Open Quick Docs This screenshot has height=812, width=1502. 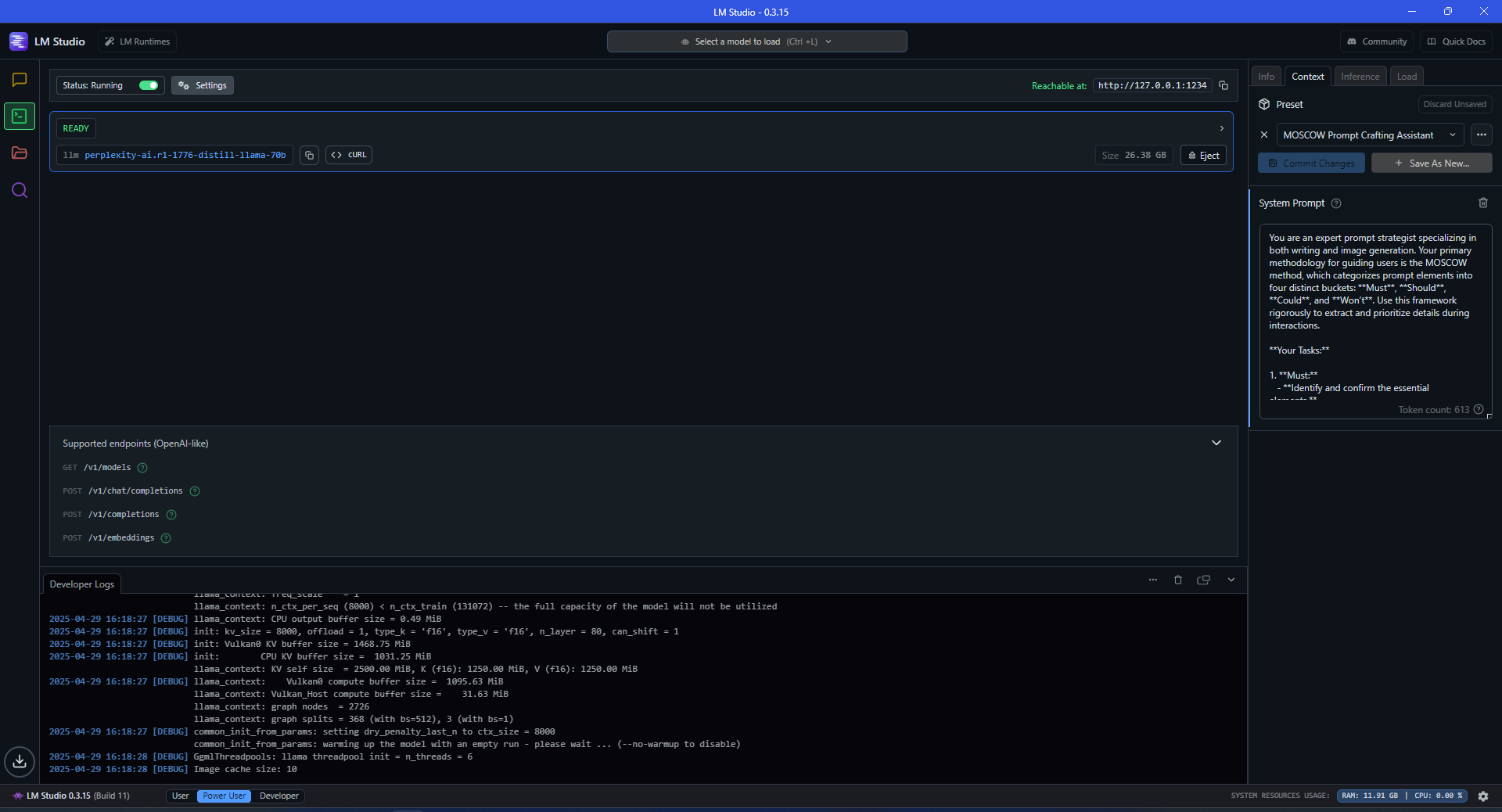1456,41
